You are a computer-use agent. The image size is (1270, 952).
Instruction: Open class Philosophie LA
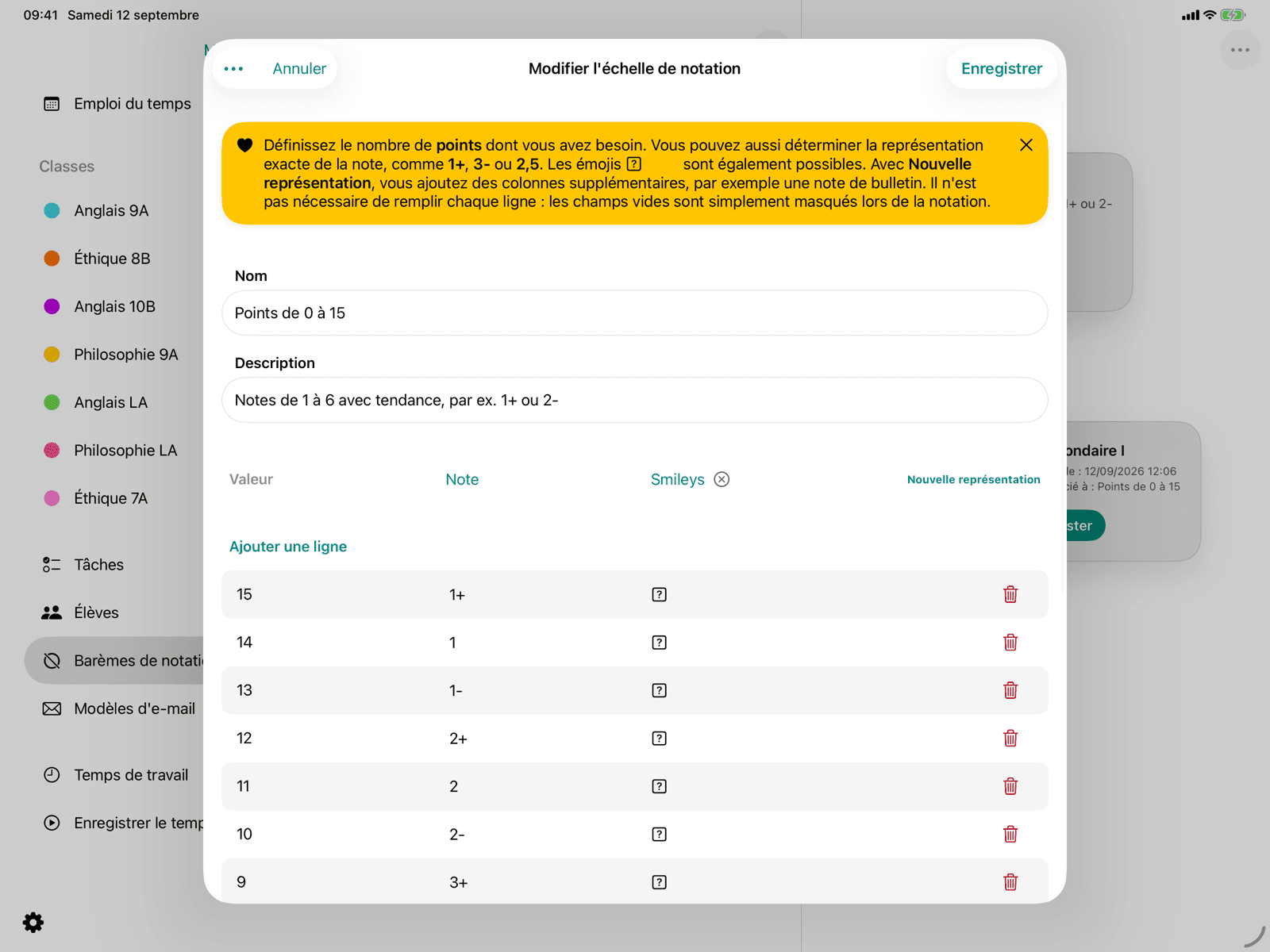(110, 451)
